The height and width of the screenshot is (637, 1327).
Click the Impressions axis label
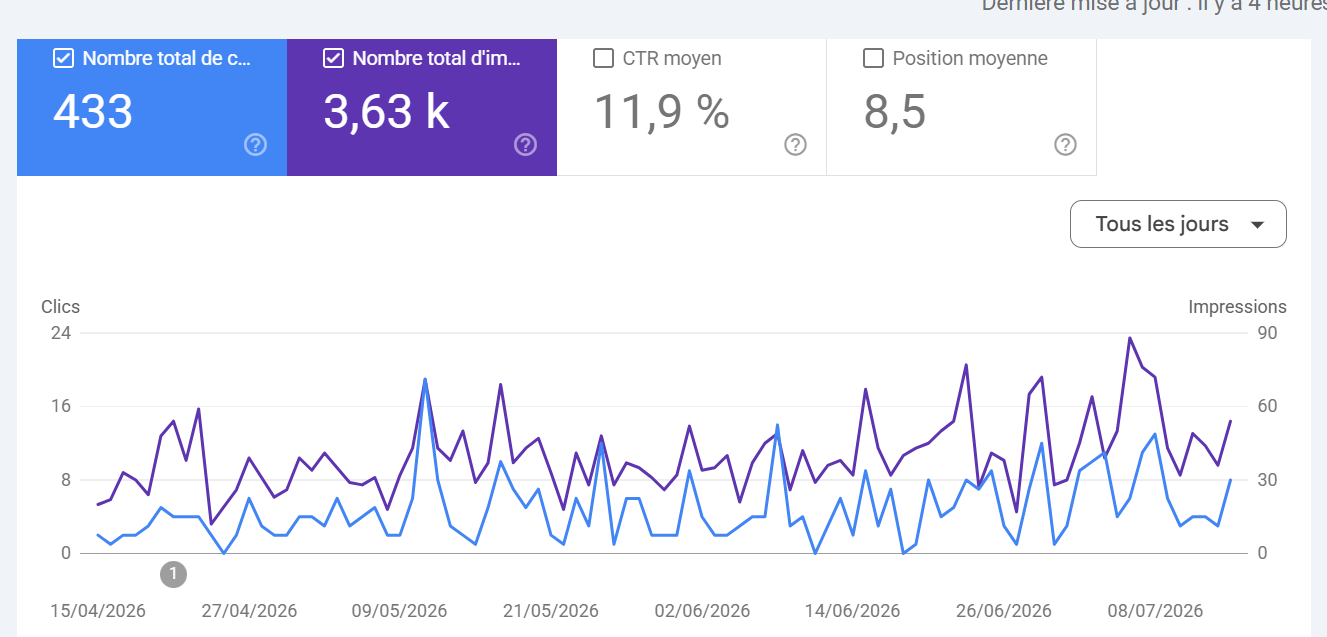coord(1237,307)
